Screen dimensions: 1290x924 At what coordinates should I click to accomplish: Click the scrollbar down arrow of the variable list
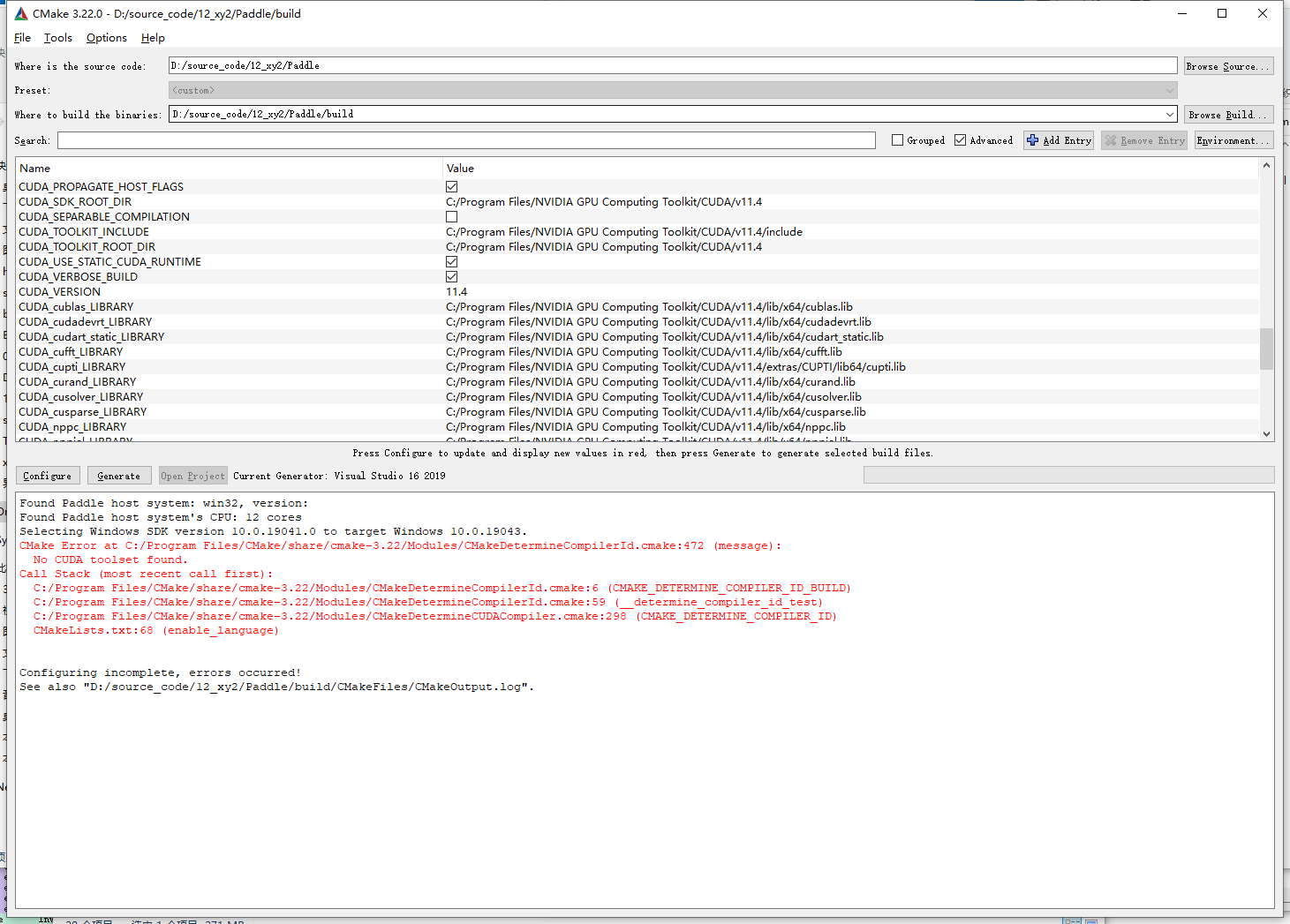click(x=1266, y=433)
